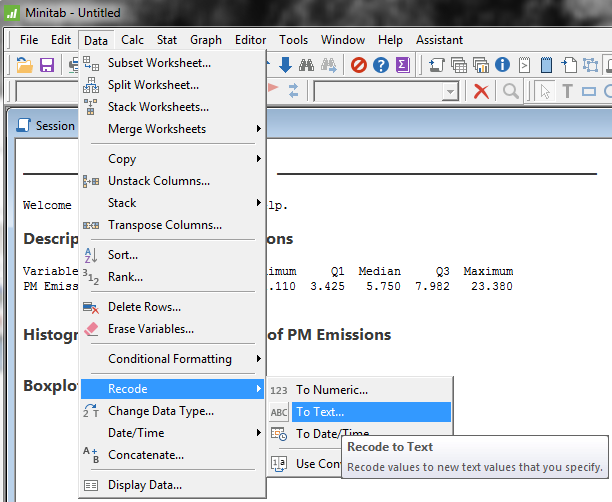Choose Rank from the Data menu

click(172, 277)
